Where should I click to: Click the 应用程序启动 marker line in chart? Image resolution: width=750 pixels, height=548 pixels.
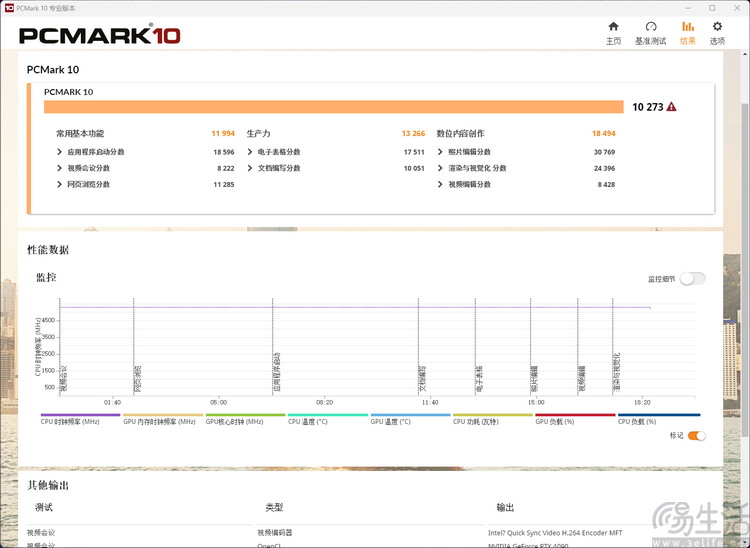pos(273,347)
